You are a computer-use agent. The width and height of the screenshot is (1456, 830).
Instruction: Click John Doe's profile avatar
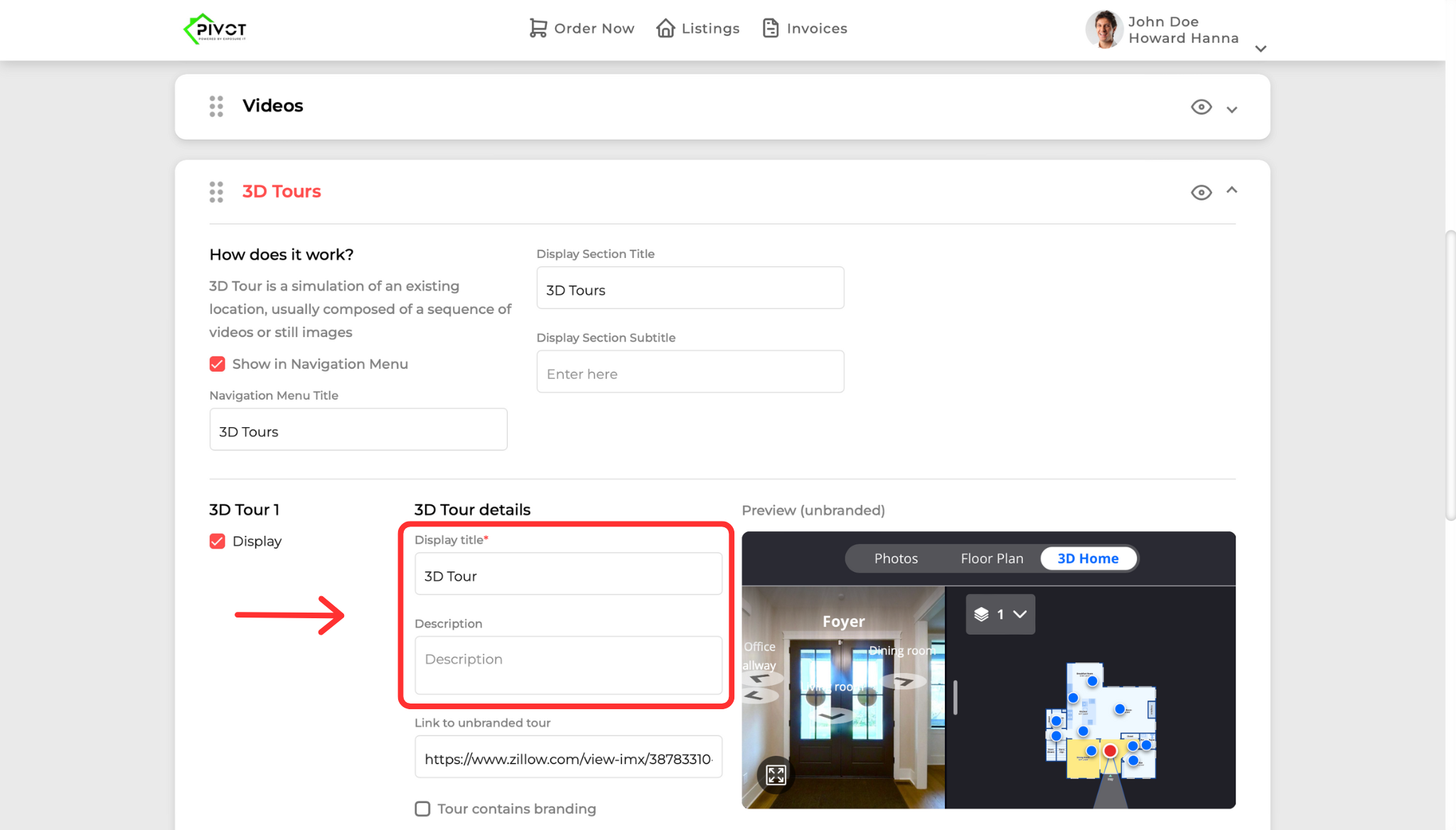pyautogui.click(x=1104, y=30)
